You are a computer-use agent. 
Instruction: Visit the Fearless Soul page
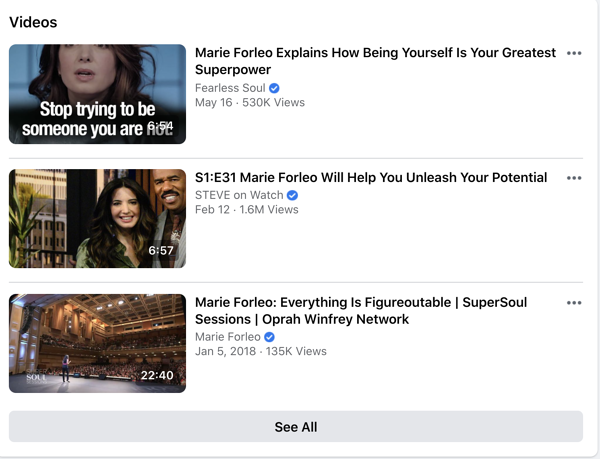230,88
